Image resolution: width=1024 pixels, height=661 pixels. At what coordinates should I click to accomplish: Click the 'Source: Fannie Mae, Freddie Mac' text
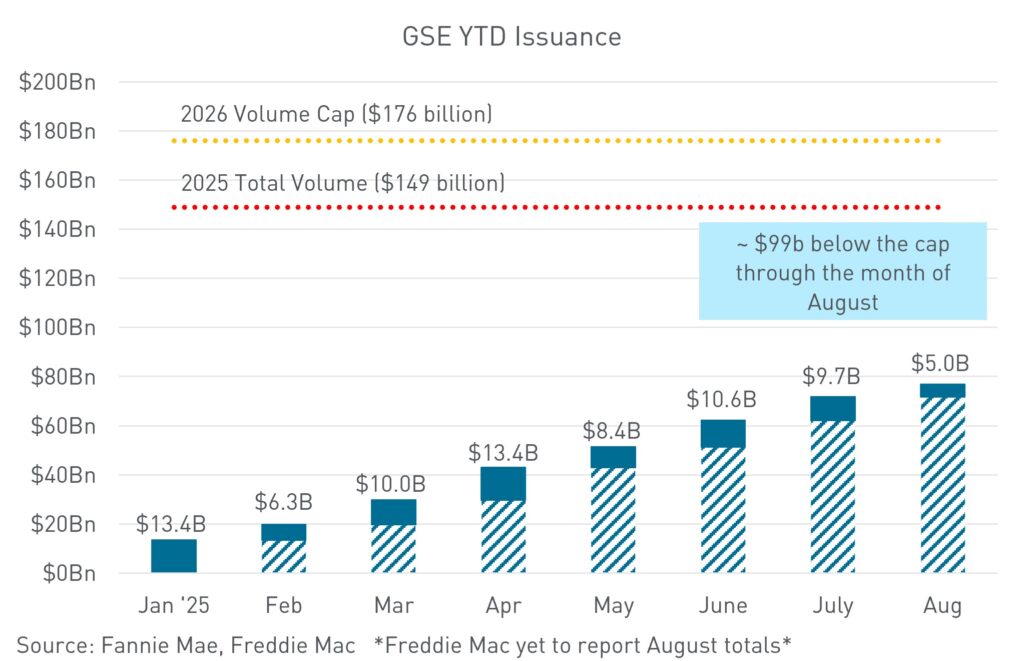186,645
